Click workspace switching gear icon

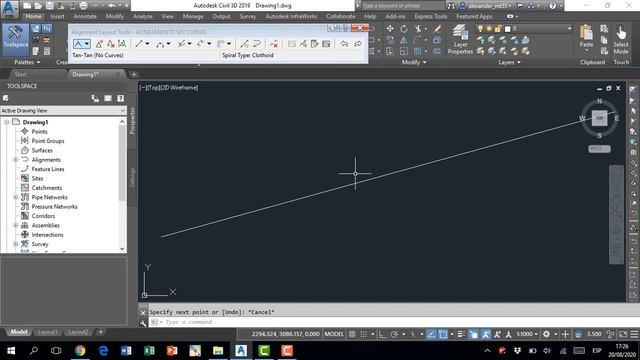coord(546,334)
